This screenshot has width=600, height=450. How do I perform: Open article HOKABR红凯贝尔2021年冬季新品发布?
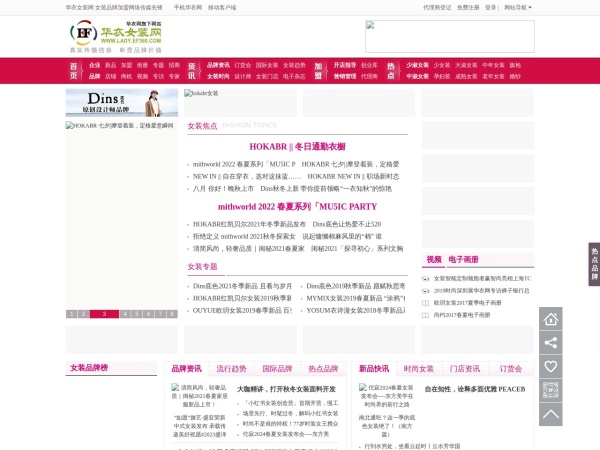(x=249, y=224)
